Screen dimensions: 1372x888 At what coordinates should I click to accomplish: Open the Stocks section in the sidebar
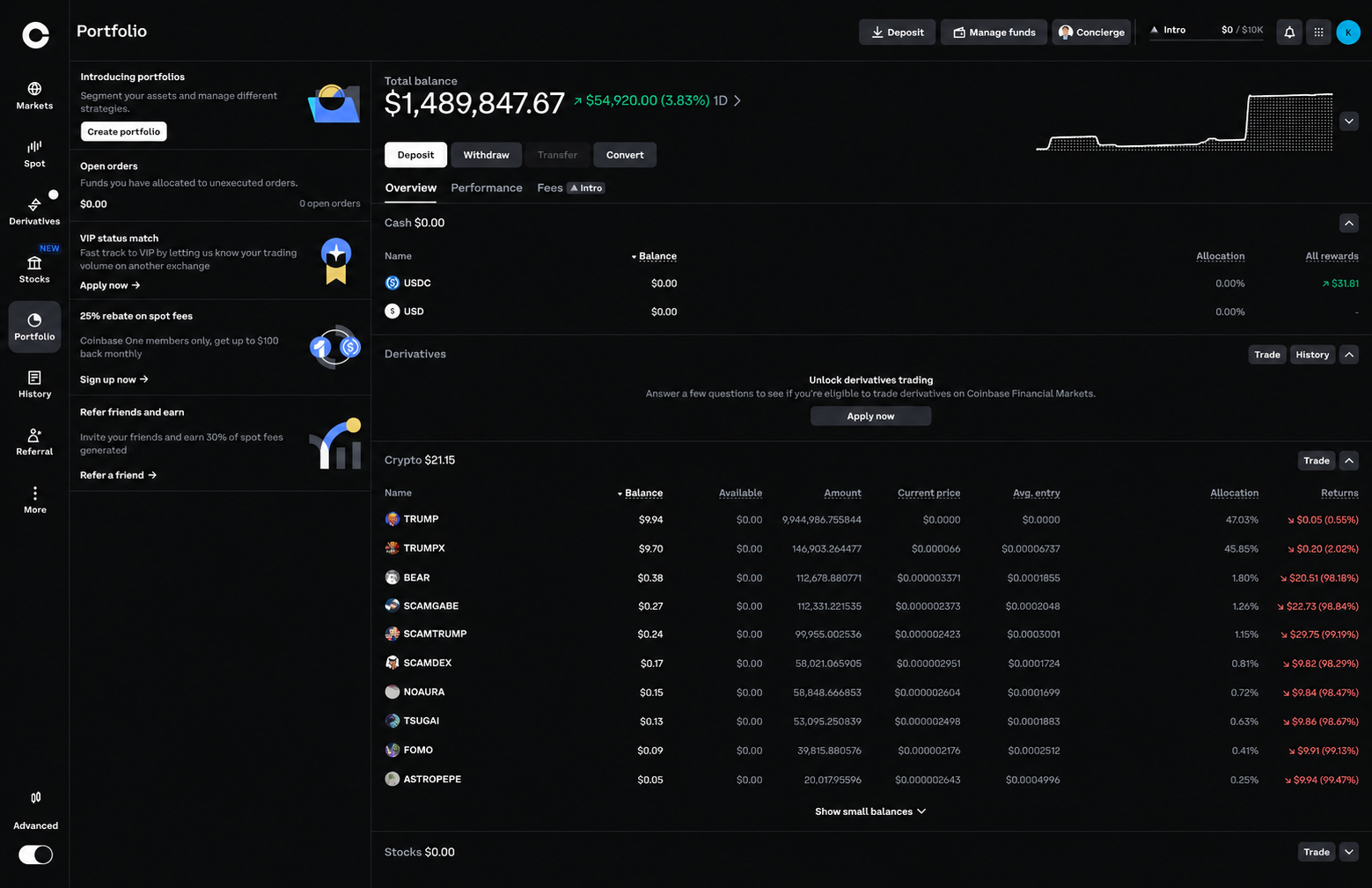[x=34, y=269]
